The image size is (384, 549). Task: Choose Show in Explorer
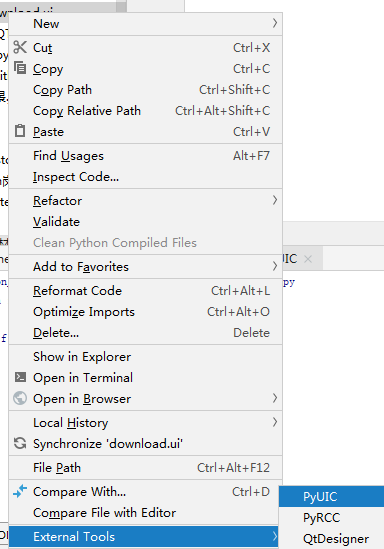145,356
